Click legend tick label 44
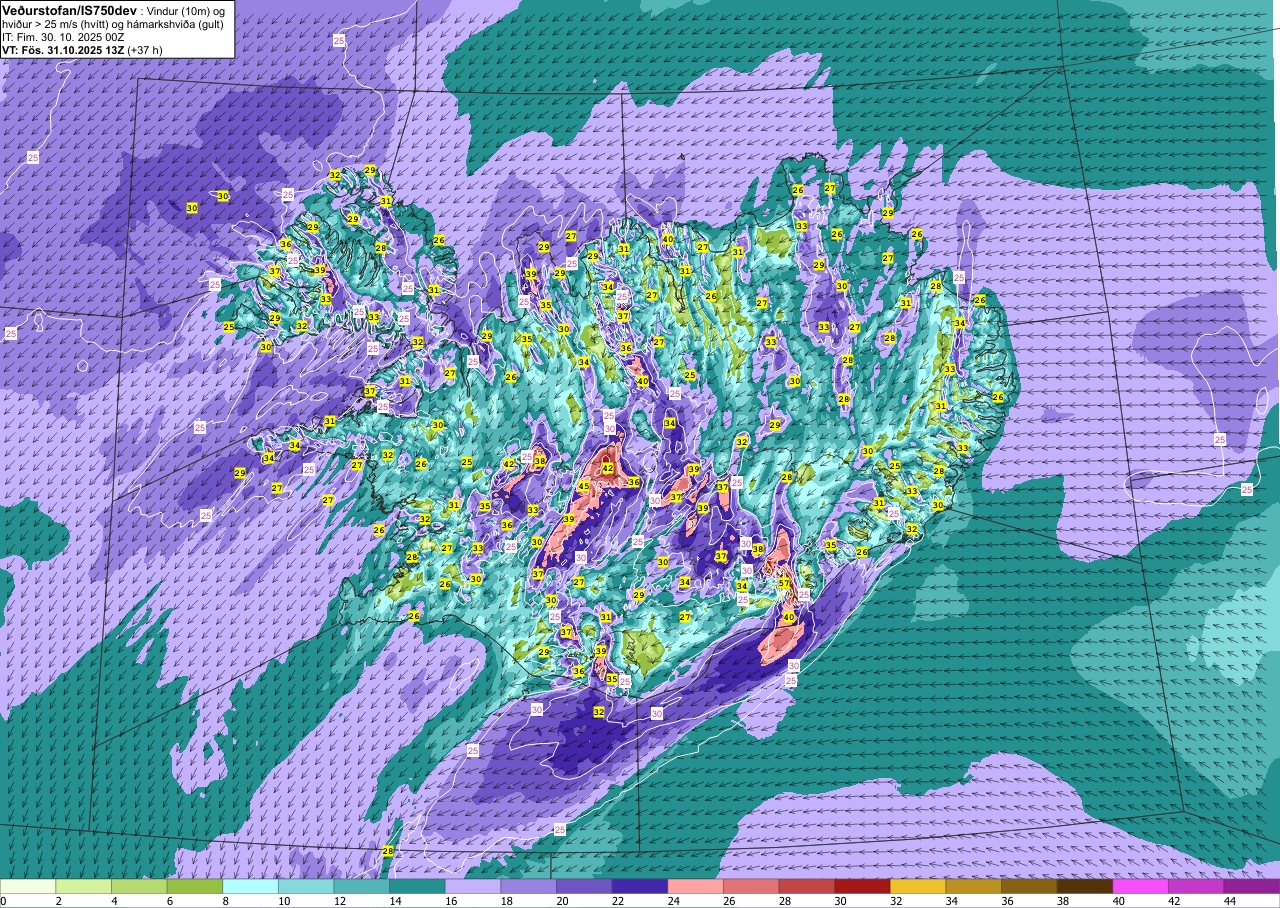Viewport: 1280px width, 908px height. pos(1230,901)
